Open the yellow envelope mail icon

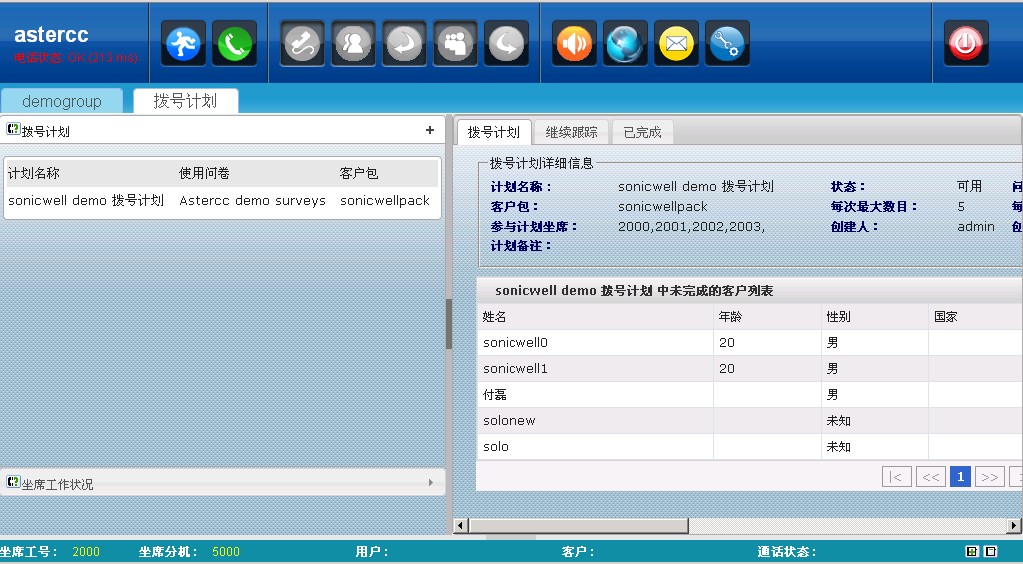pyautogui.click(x=677, y=44)
